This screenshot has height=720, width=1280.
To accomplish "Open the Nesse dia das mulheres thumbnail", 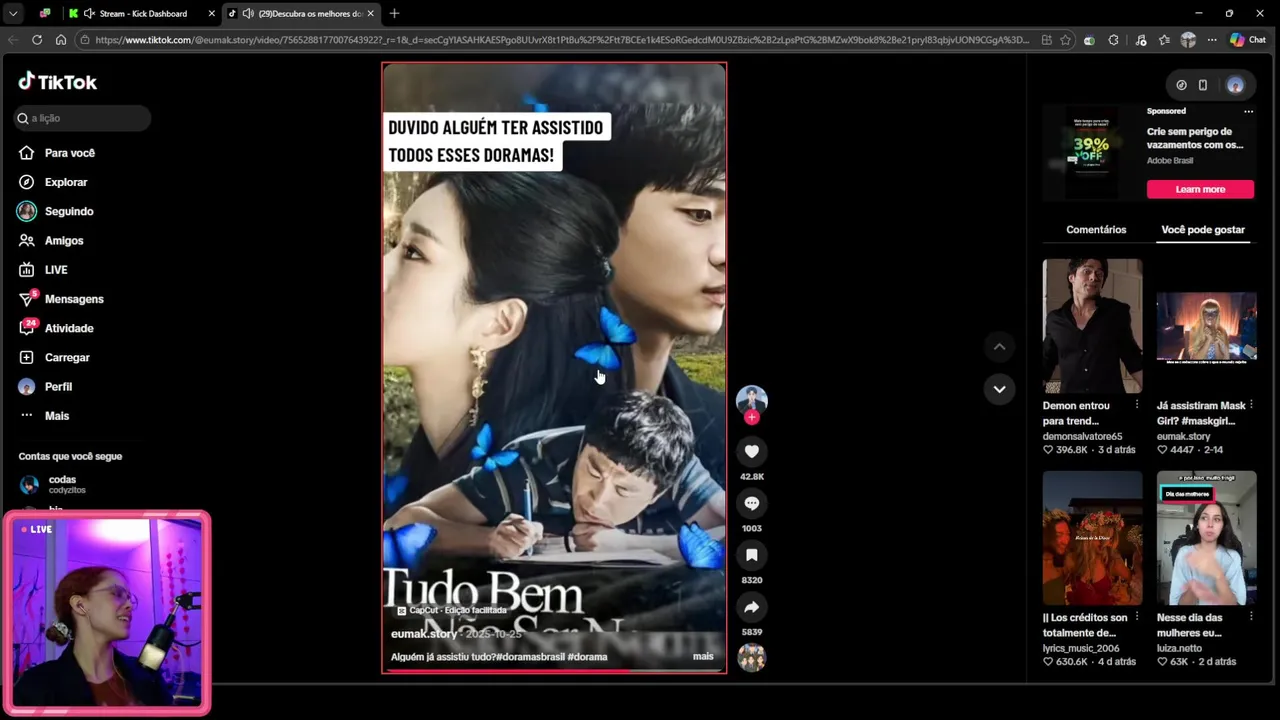I will coord(1206,538).
